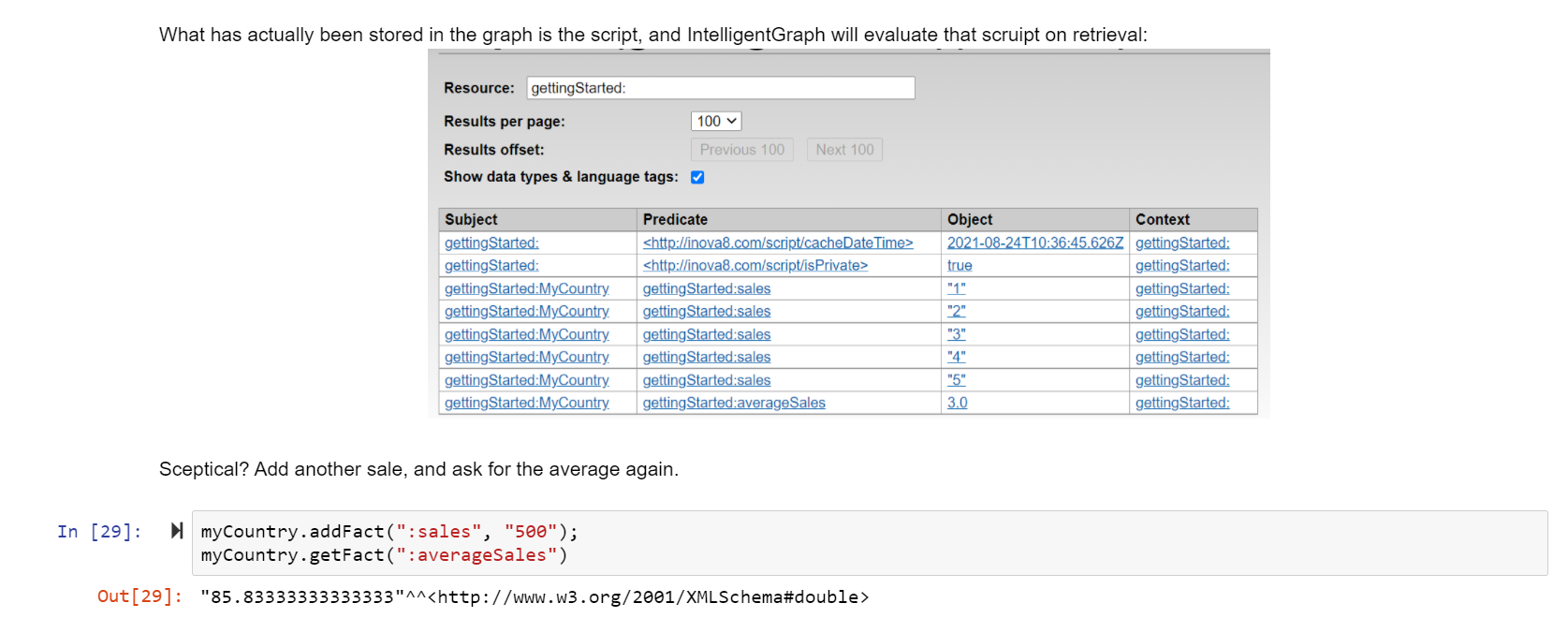Viewport: 1568px width, 618px height.
Task: Click the Subject column header
Action: 471,219
